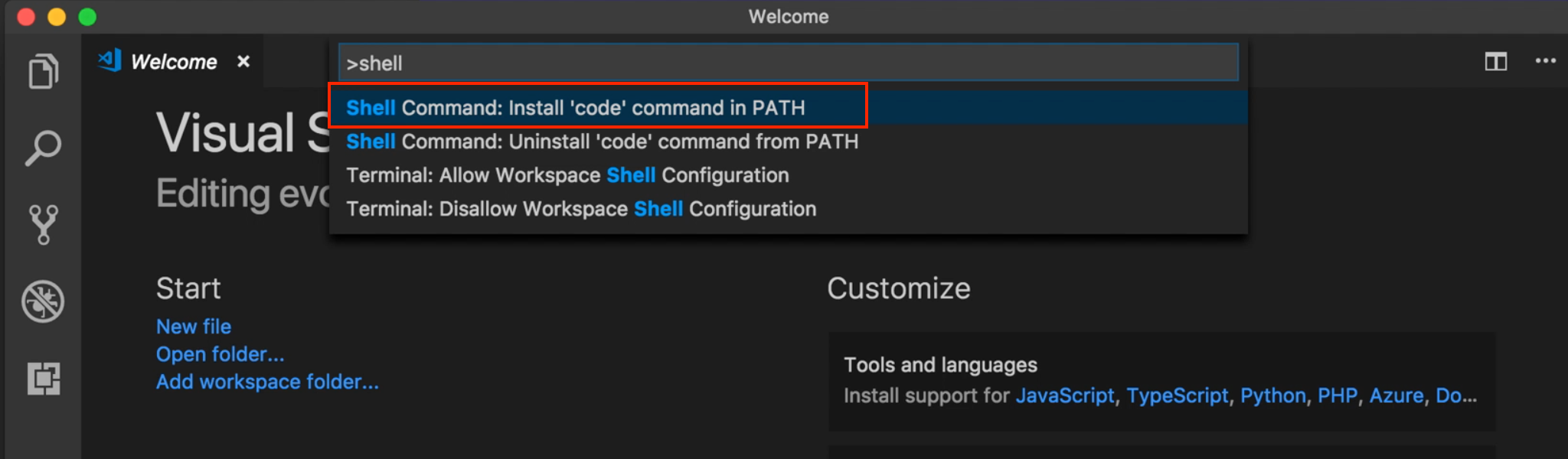
Task: Open the More Actions ellipsis menu
Action: [x=1545, y=60]
